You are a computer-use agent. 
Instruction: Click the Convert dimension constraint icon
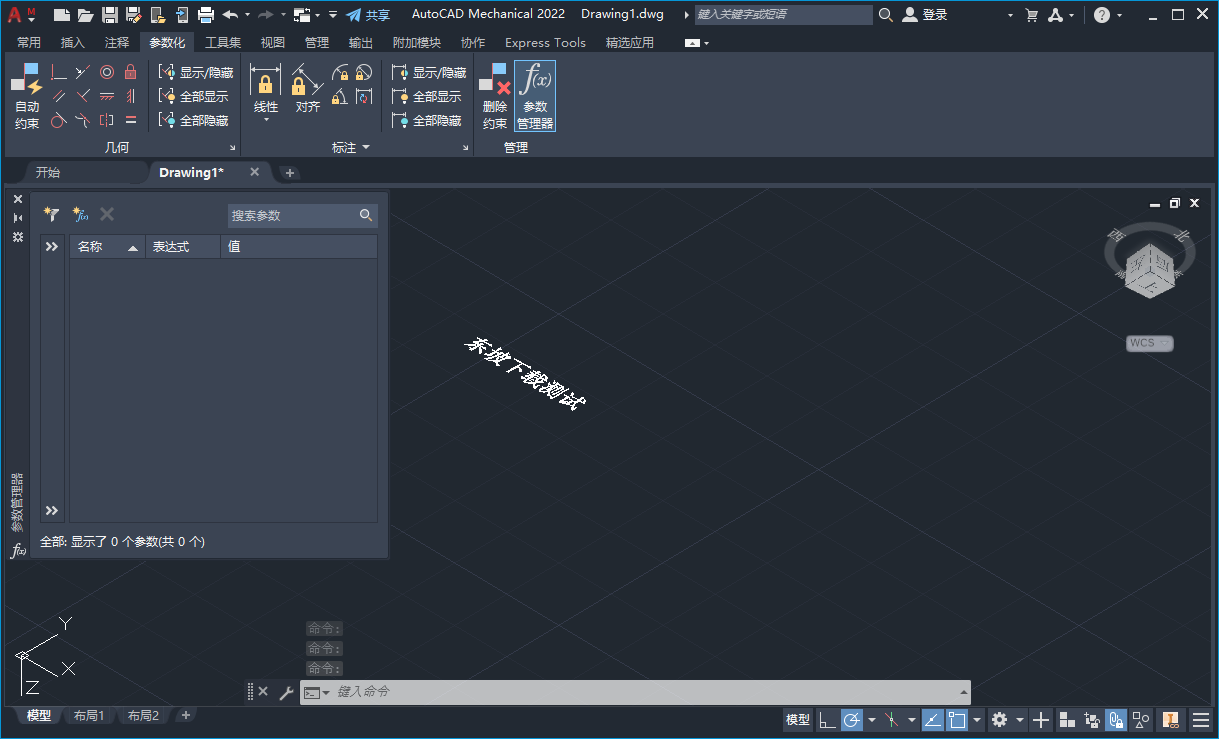364,96
